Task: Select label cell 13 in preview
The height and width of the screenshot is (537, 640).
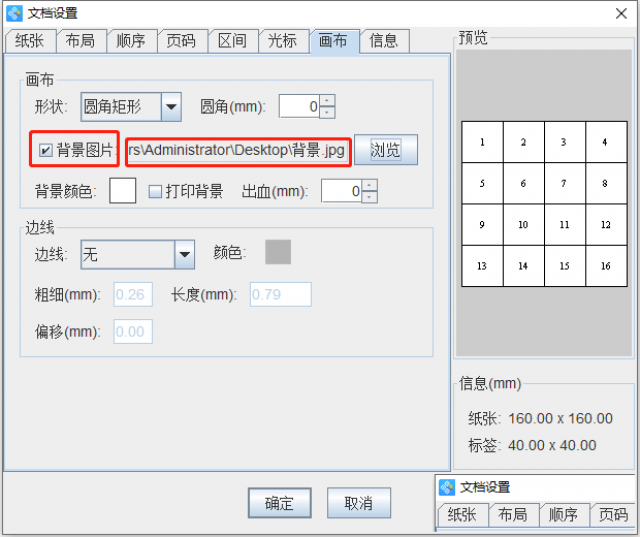Action: click(x=482, y=266)
